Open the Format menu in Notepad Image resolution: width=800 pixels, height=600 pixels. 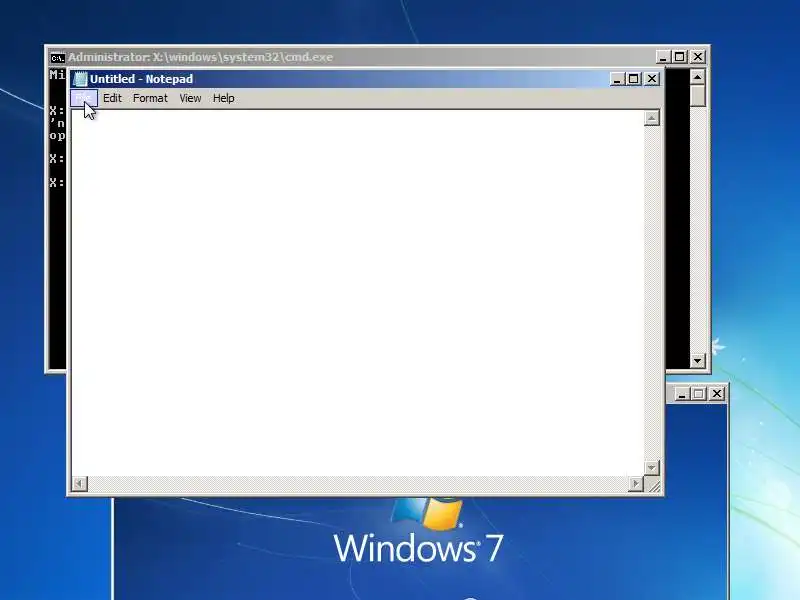[150, 98]
